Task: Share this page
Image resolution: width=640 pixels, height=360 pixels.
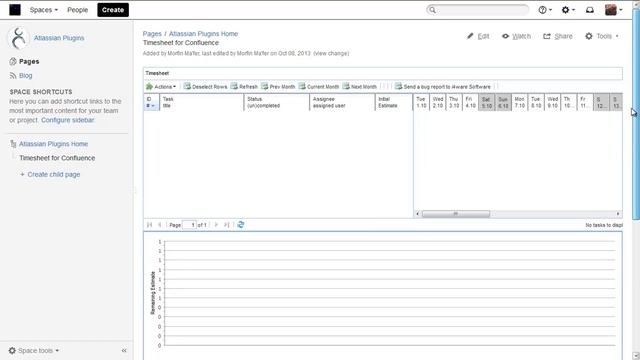Action: click(x=558, y=36)
